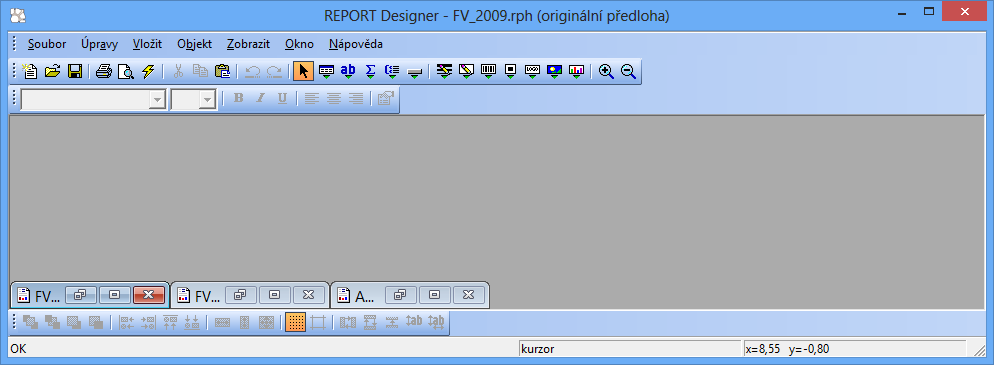Restore the second FV... document window
The image size is (994, 365).
[x=241, y=295]
